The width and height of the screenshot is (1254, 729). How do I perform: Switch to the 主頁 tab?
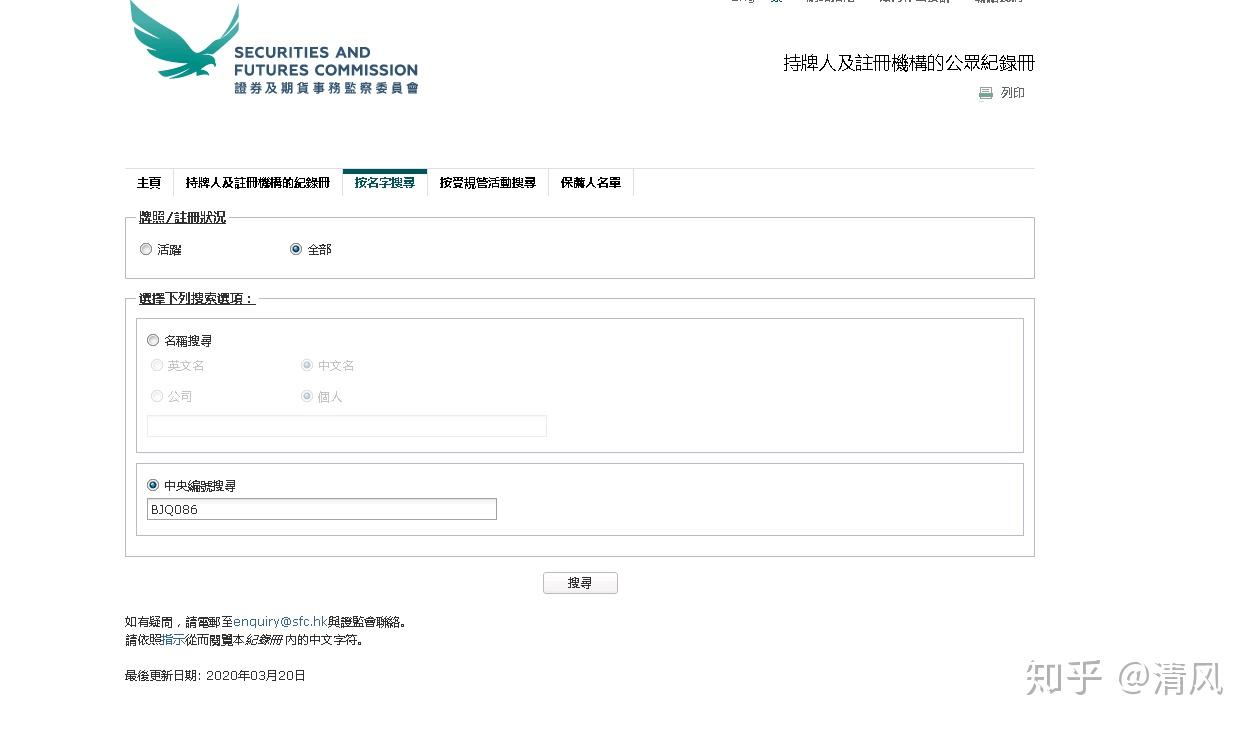(x=148, y=182)
